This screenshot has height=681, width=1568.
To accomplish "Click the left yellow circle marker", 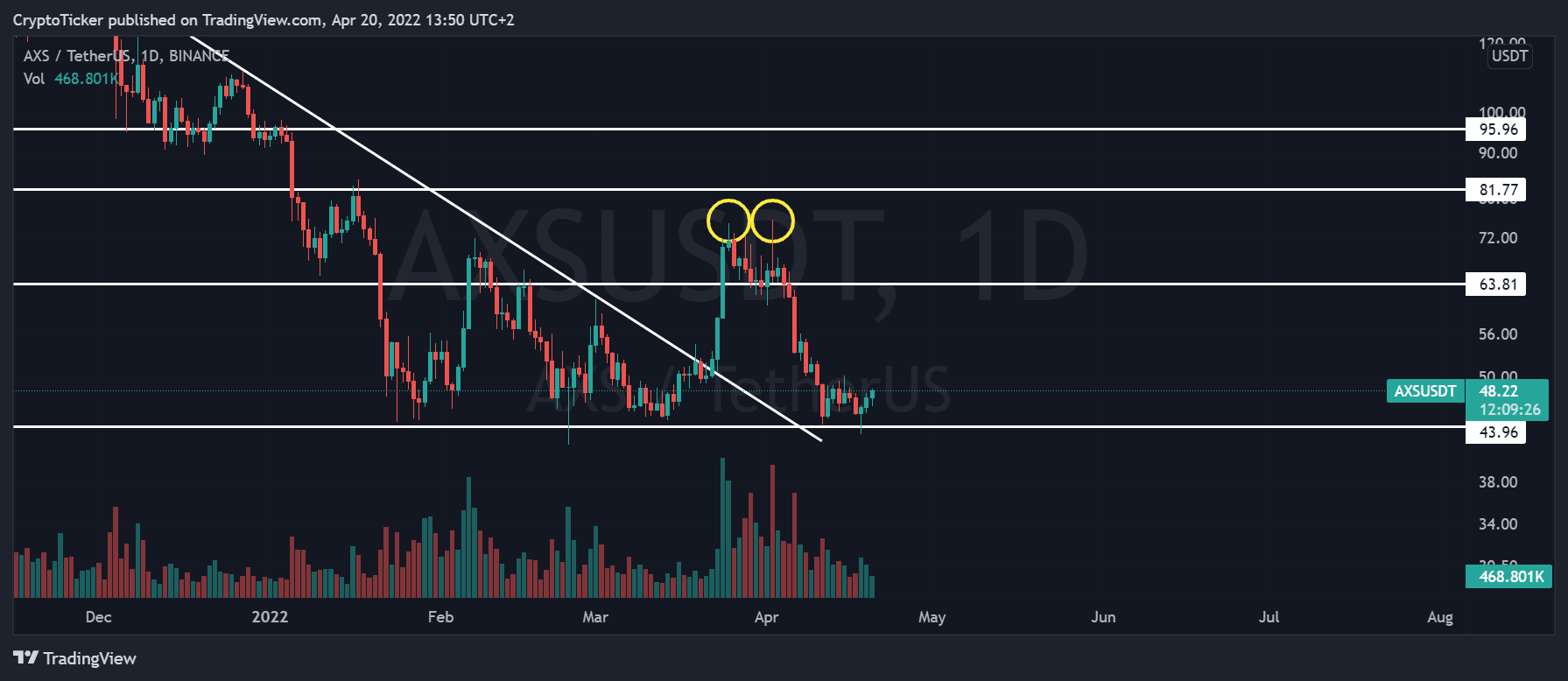I will click(x=728, y=221).
